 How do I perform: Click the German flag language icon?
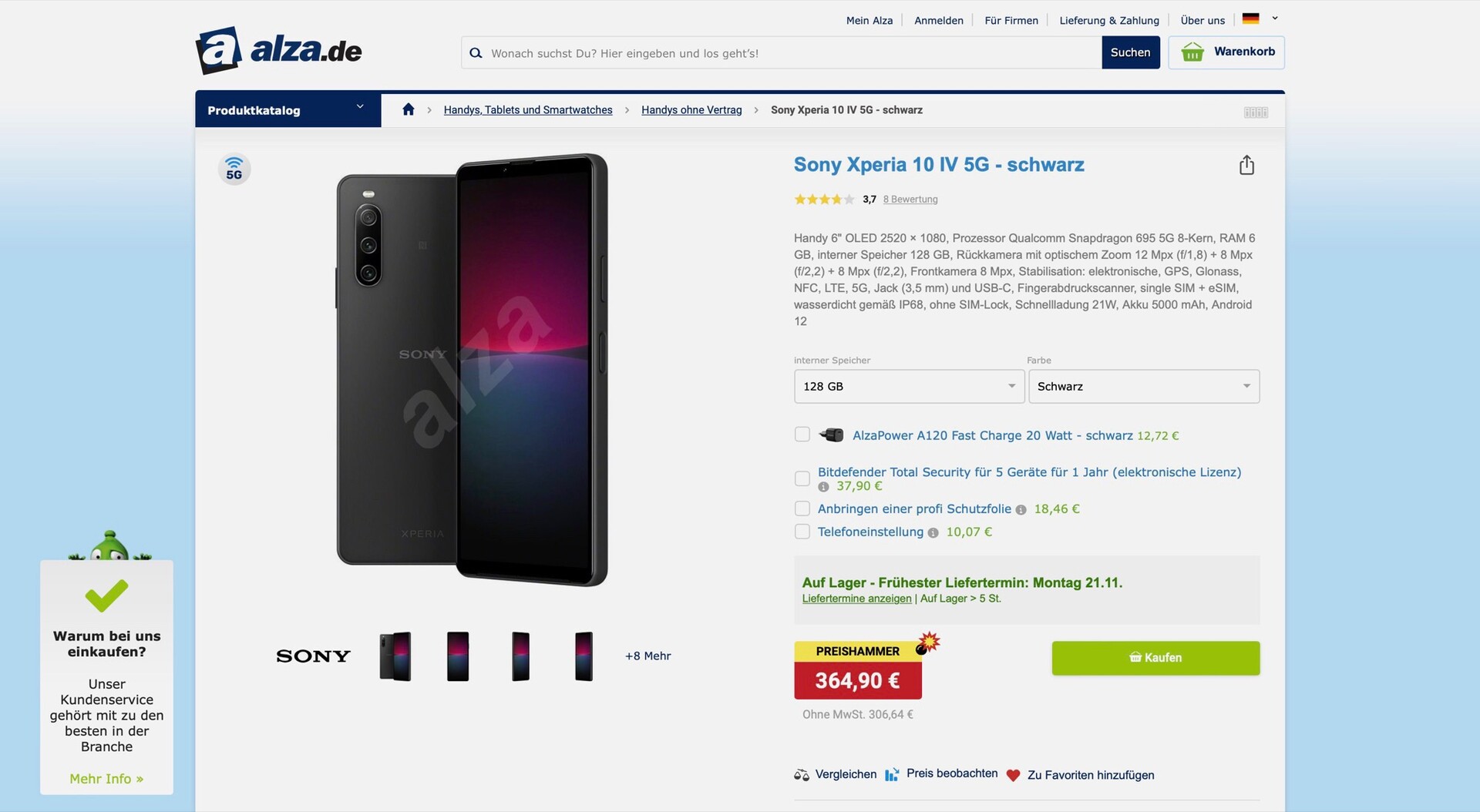point(1250,18)
